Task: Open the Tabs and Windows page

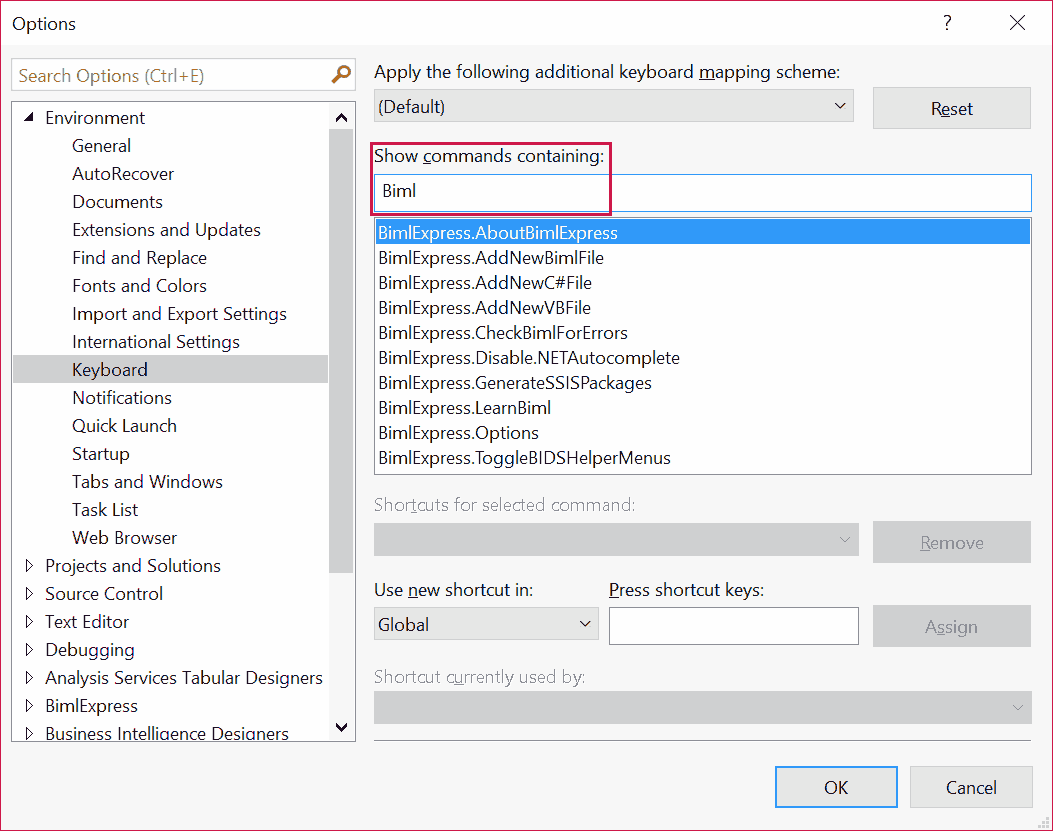Action: click(x=147, y=482)
